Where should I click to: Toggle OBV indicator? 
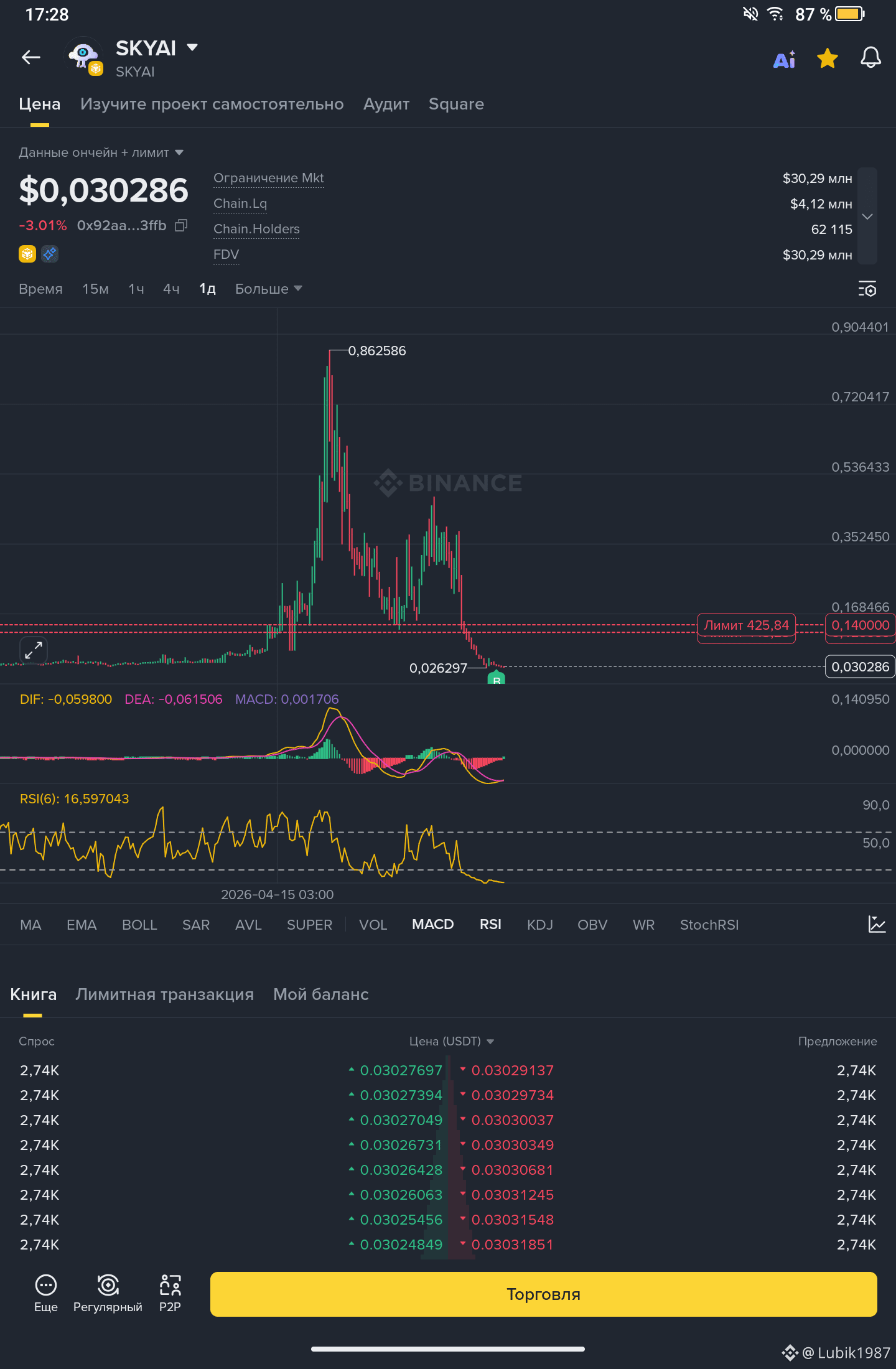point(592,925)
